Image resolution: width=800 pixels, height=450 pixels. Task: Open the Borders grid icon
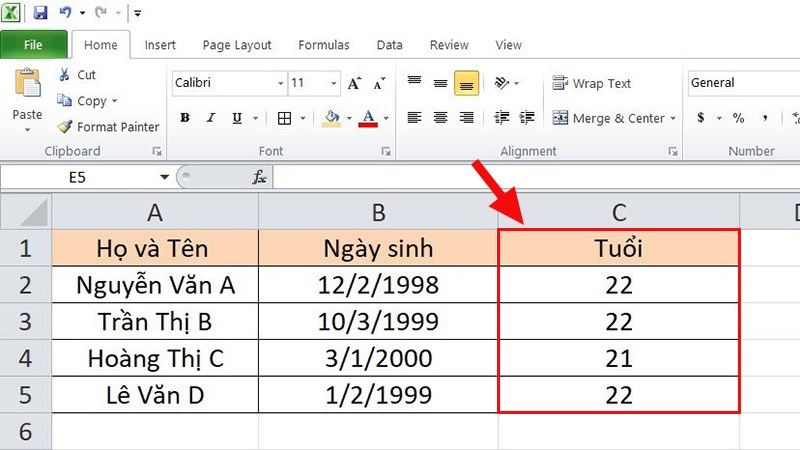coord(284,118)
